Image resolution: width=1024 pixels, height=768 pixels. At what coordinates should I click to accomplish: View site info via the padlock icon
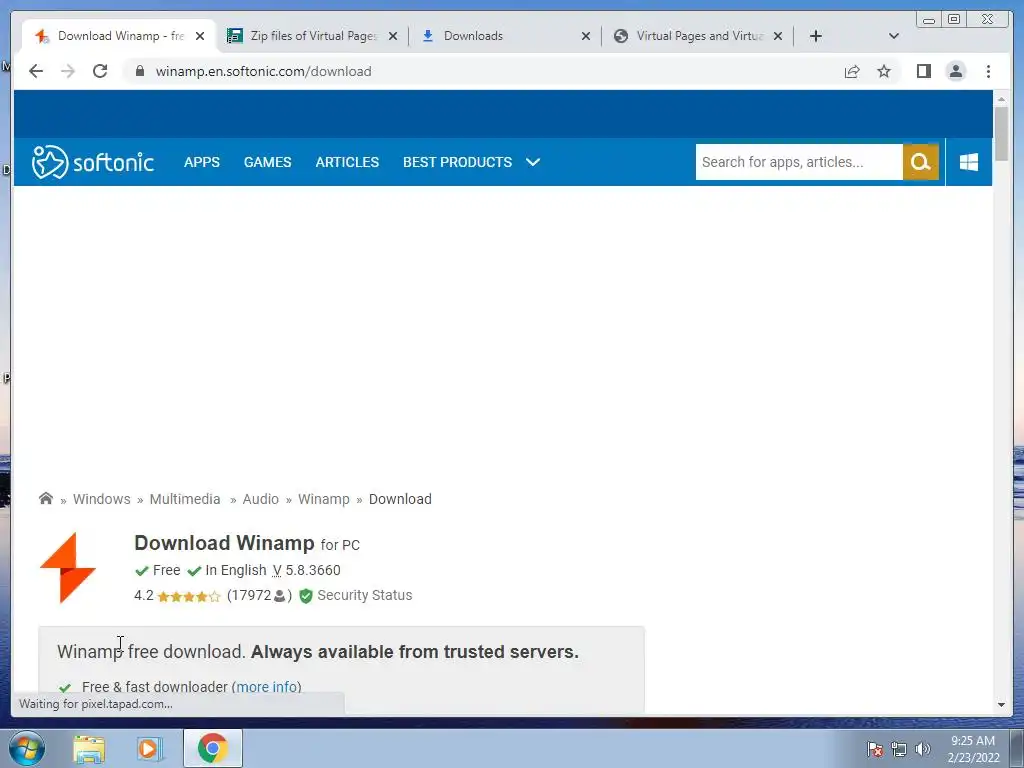click(x=140, y=71)
